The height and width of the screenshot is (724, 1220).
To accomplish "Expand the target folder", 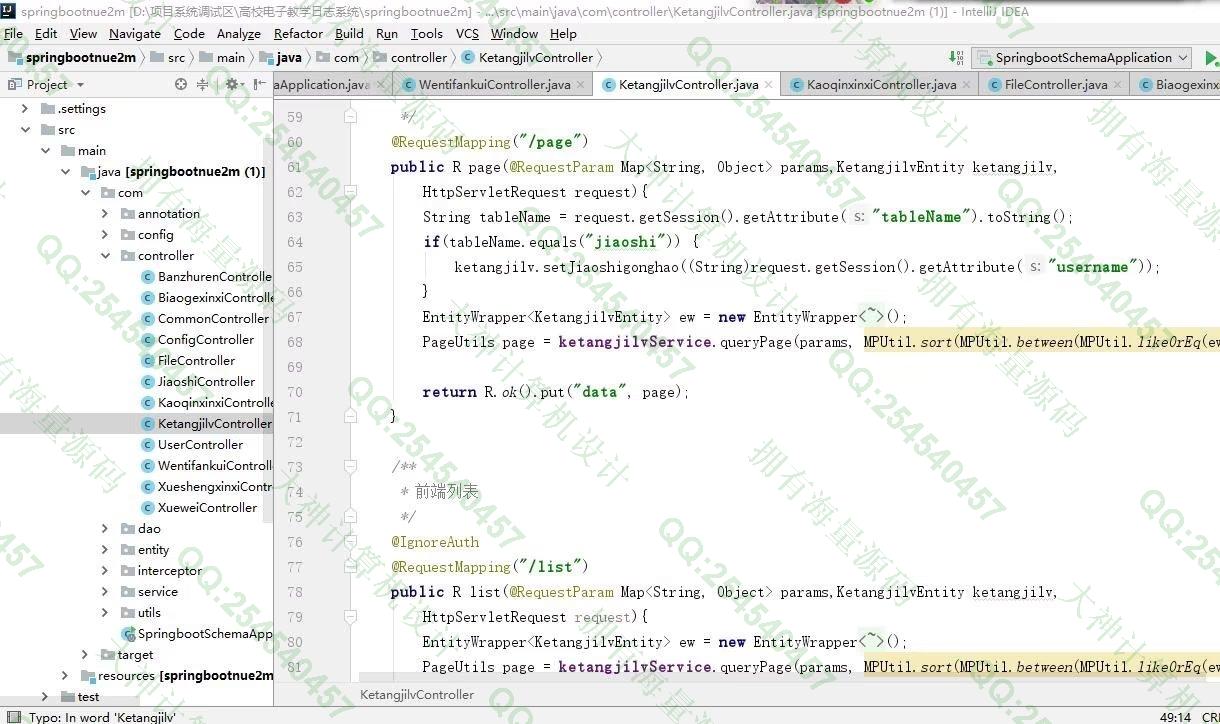I will [85, 654].
